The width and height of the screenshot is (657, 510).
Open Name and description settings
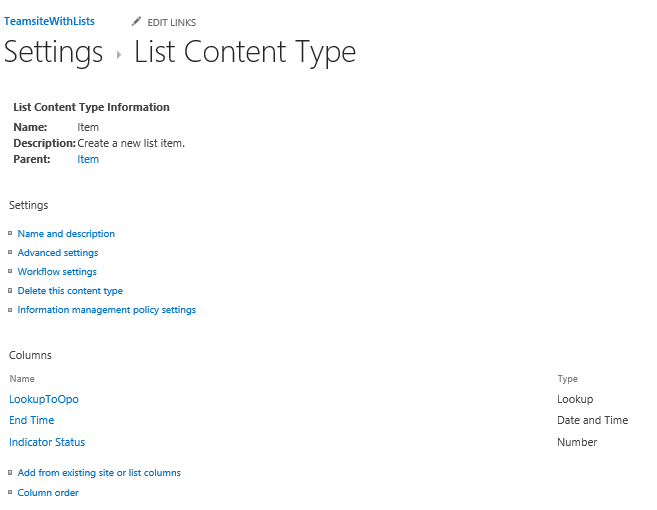(x=66, y=233)
